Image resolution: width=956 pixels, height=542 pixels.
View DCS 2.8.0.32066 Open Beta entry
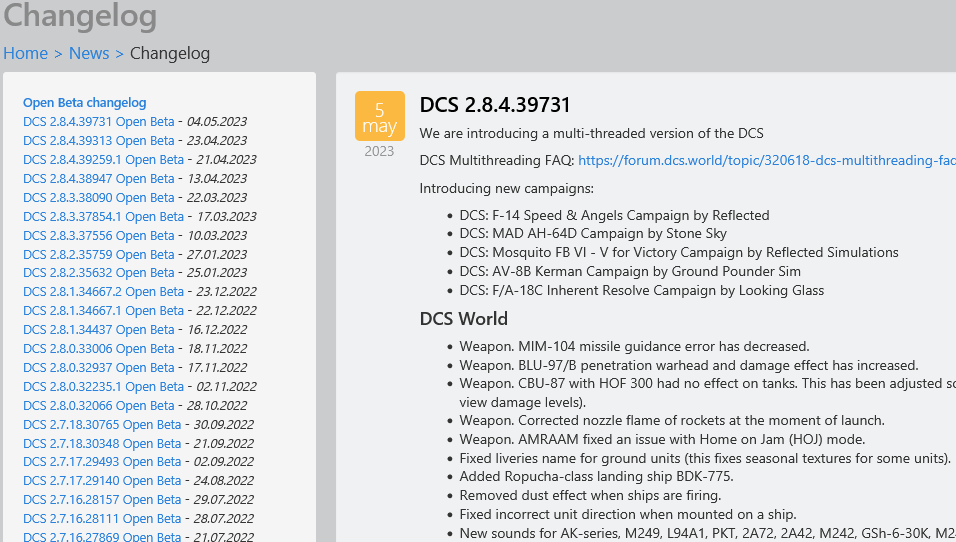coord(99,405)
